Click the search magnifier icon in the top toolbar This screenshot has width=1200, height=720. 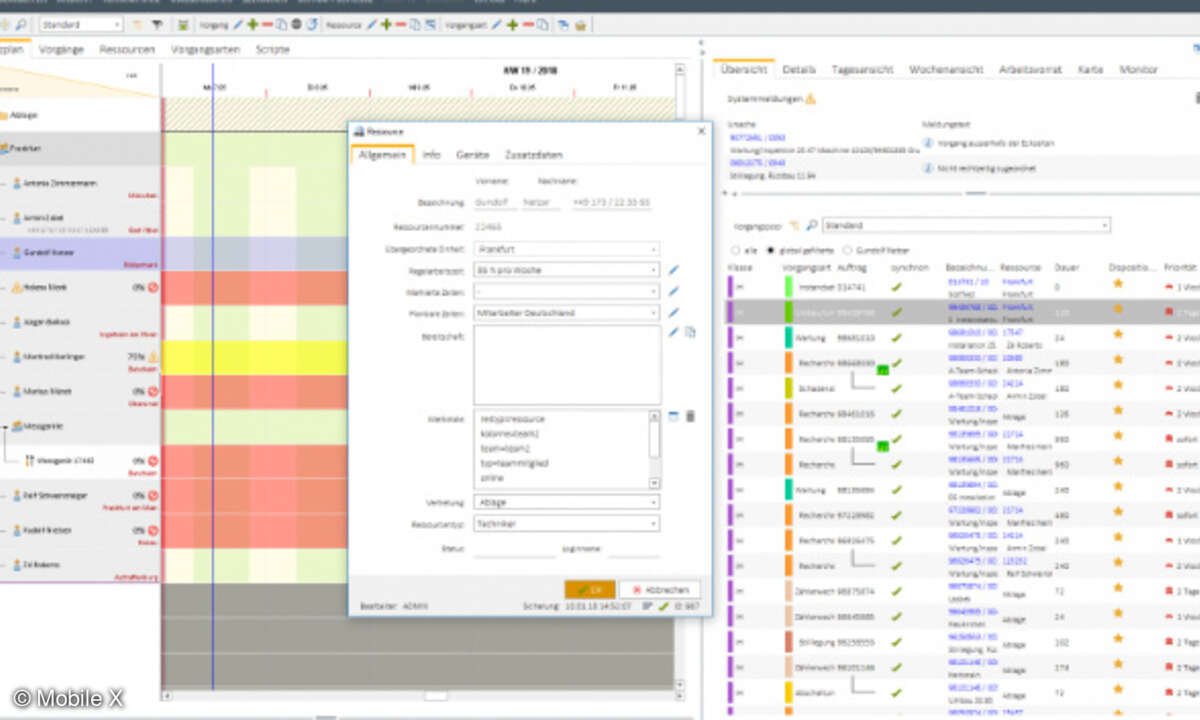point(22,24)
